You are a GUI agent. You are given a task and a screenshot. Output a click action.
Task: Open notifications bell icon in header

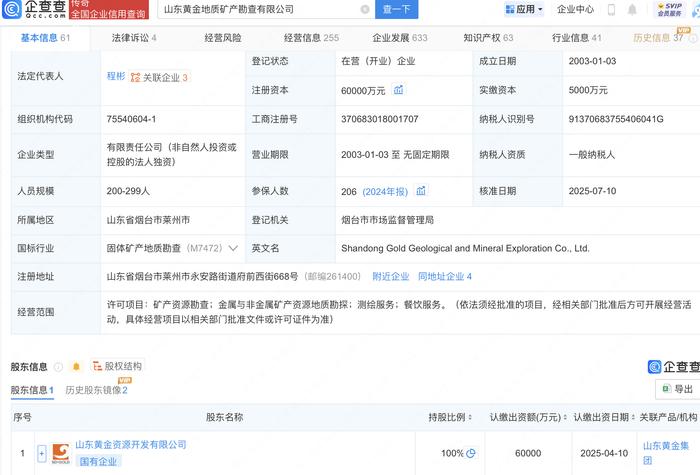632,9
